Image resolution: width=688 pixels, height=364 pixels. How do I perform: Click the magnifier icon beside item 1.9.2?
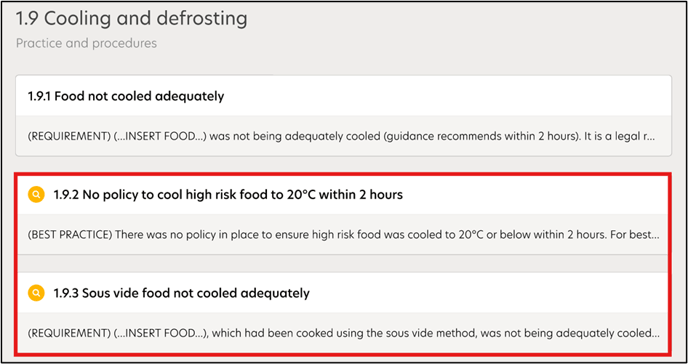click(36, 194)
